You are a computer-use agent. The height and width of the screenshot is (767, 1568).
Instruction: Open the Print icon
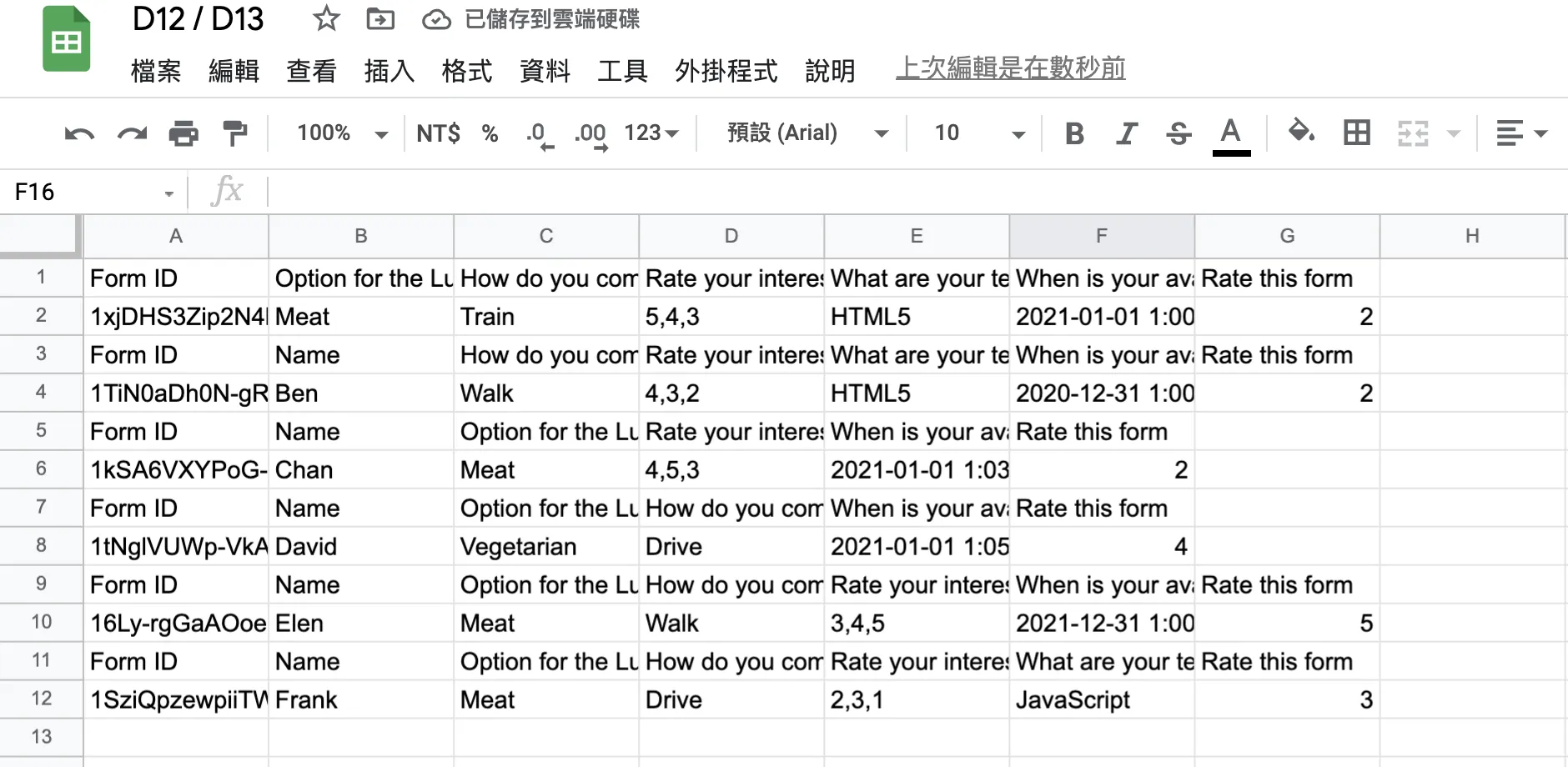click(183, 133)
